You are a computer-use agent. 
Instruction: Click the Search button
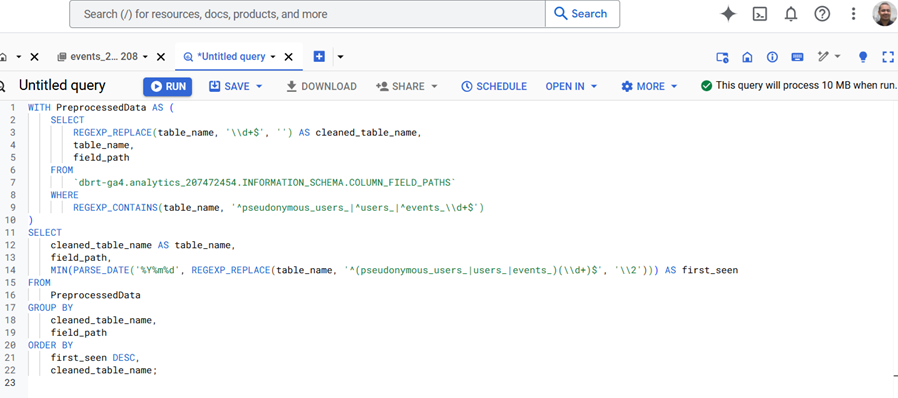(582, 14)
